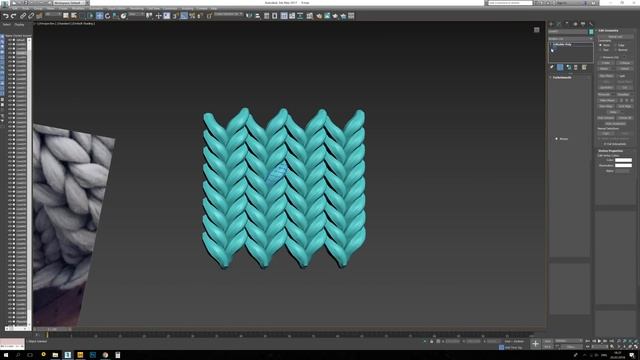Switch to the Motion command panel tab
Image resolution: width=640 pixels, height=360 pixels.
click(x=575, y=24)
